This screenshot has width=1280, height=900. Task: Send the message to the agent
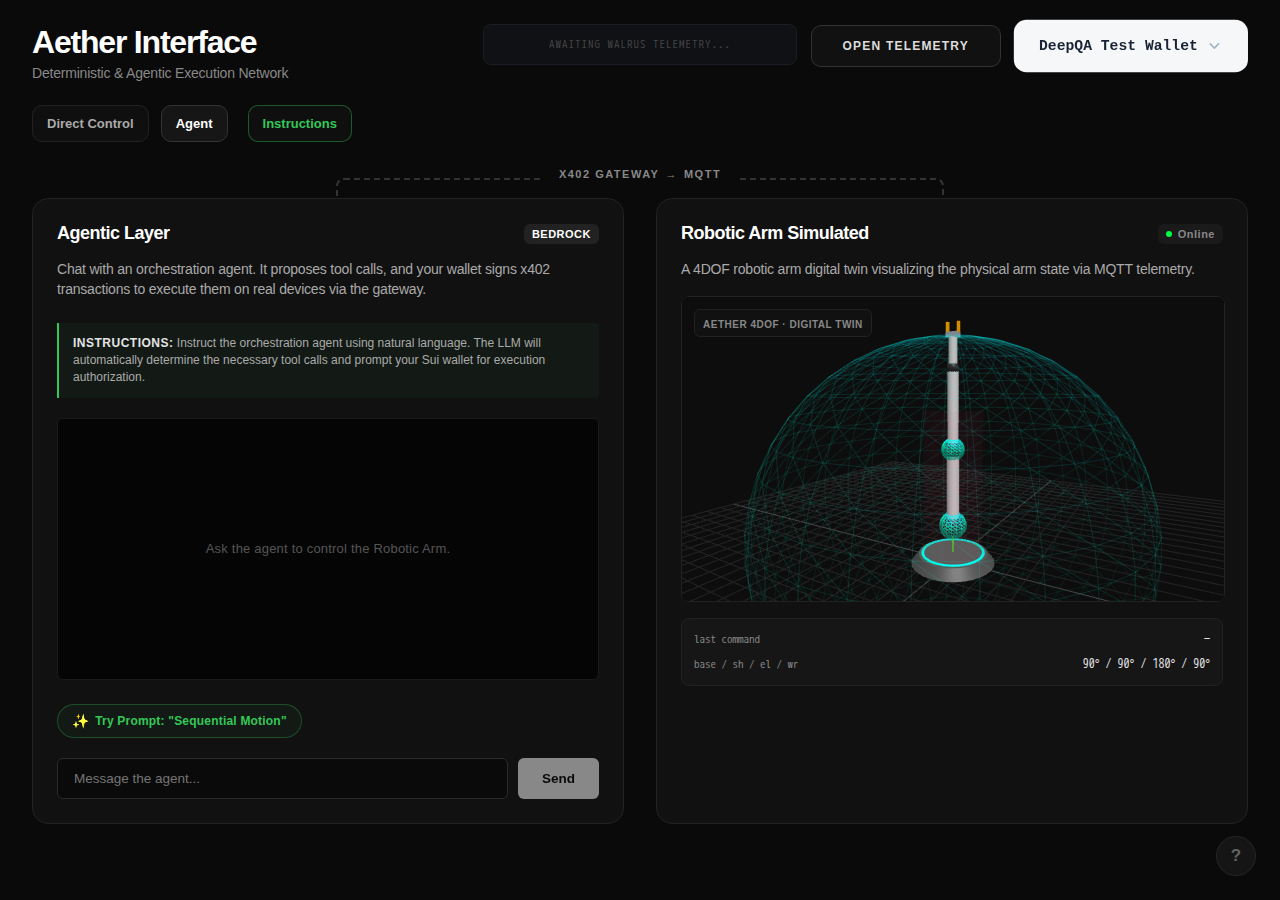[x=558, y=779]
